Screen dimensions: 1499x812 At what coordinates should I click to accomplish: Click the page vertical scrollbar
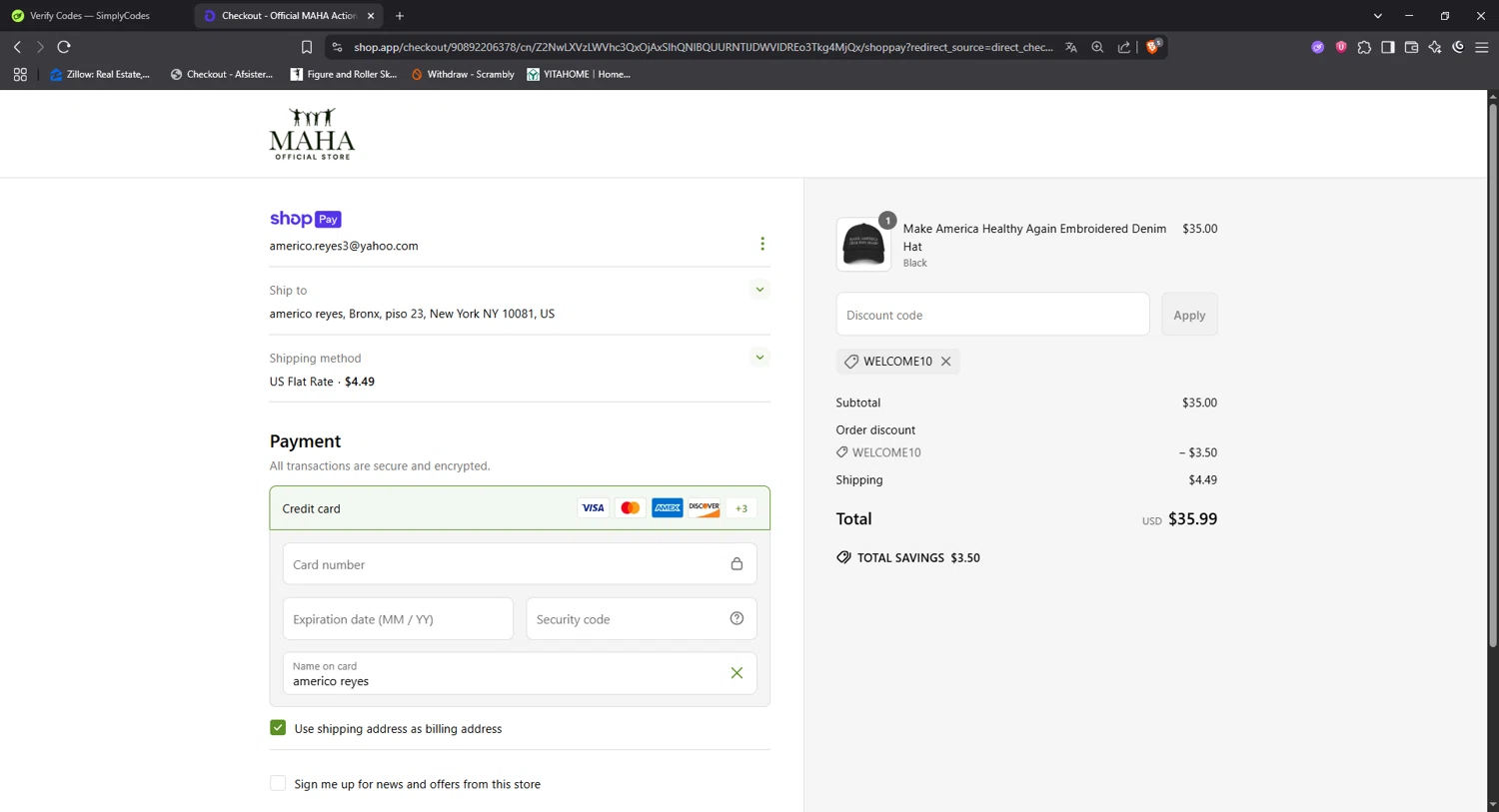coord(1493,374)
